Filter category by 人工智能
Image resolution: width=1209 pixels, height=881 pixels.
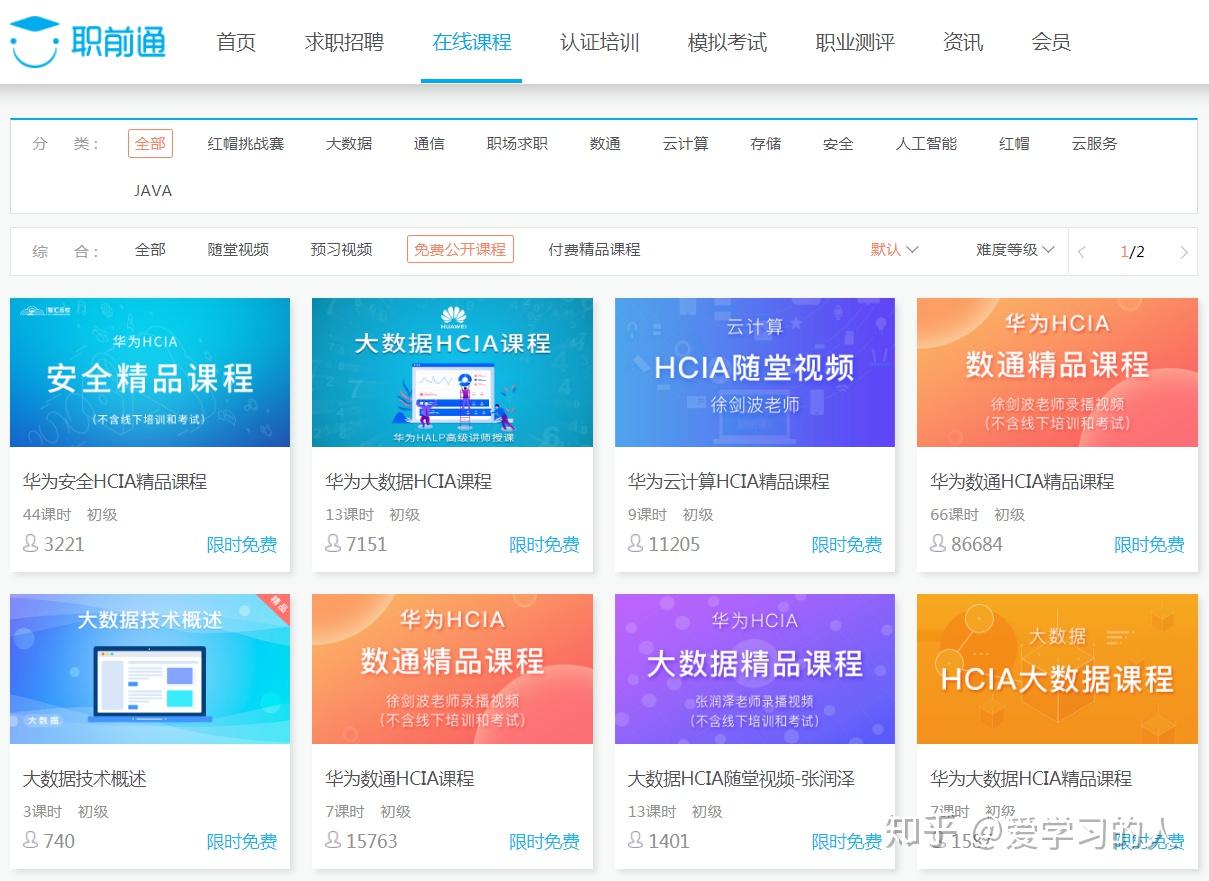(926, 144)
